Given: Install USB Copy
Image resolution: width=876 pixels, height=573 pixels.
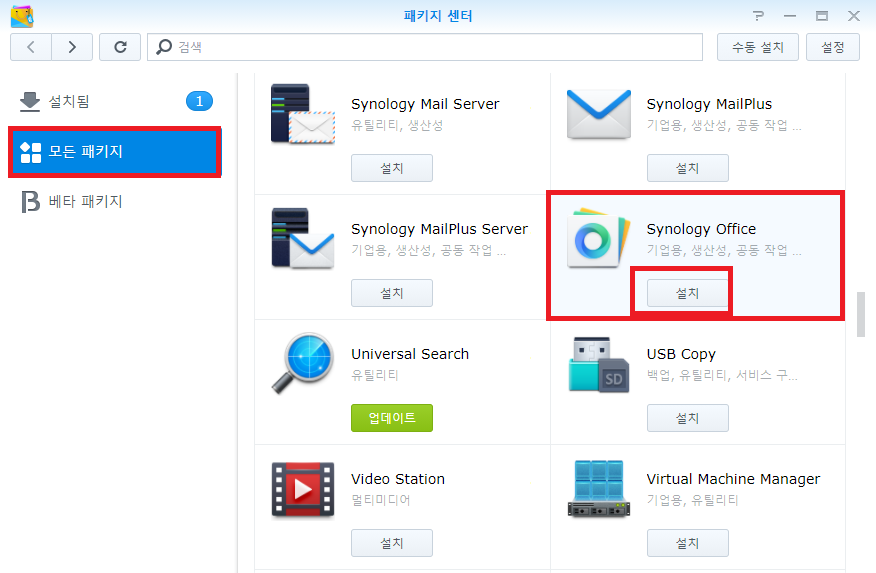Looking at the screenshot, I should [x=687, y=418].
